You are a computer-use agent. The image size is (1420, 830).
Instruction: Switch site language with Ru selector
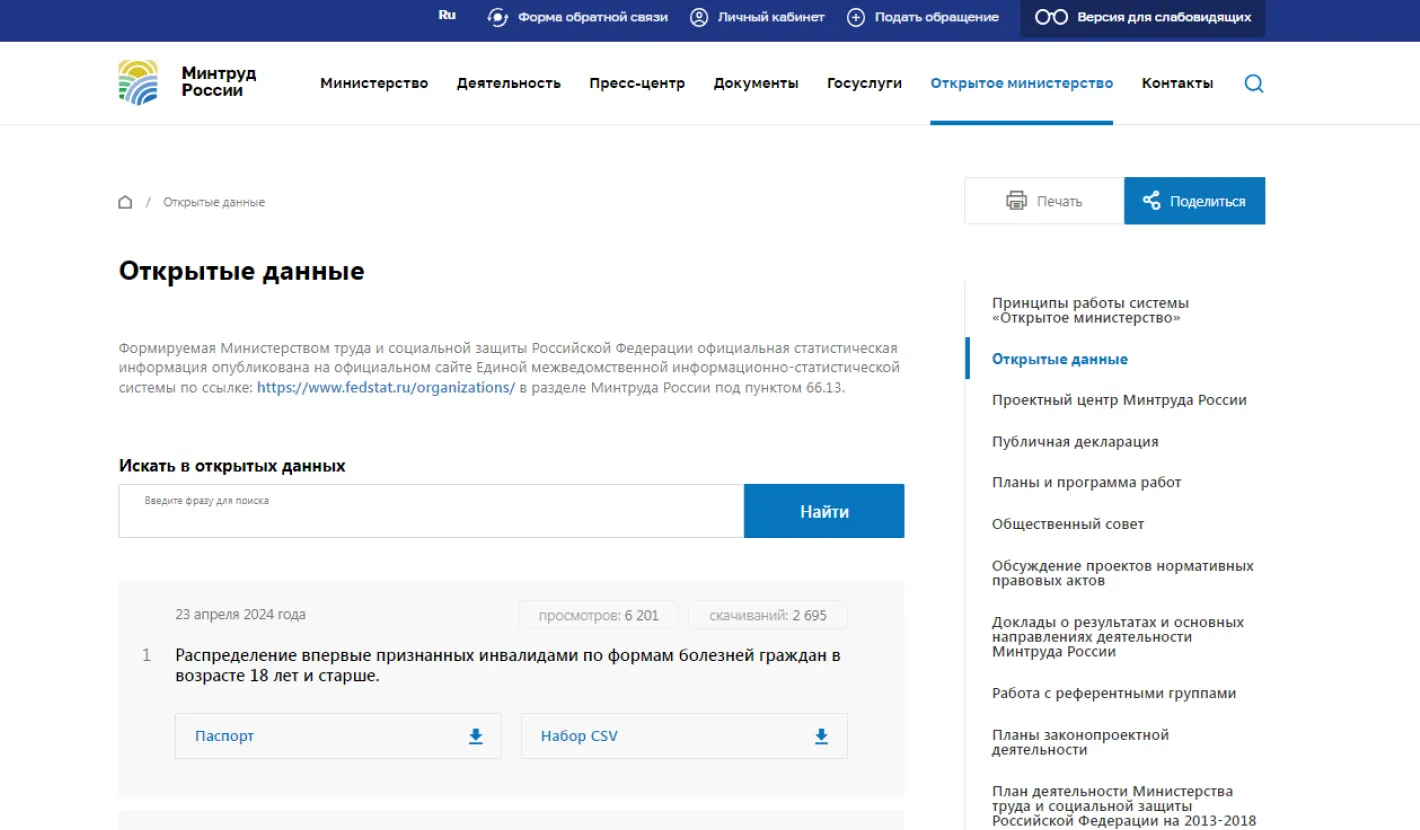coord(447,16)
